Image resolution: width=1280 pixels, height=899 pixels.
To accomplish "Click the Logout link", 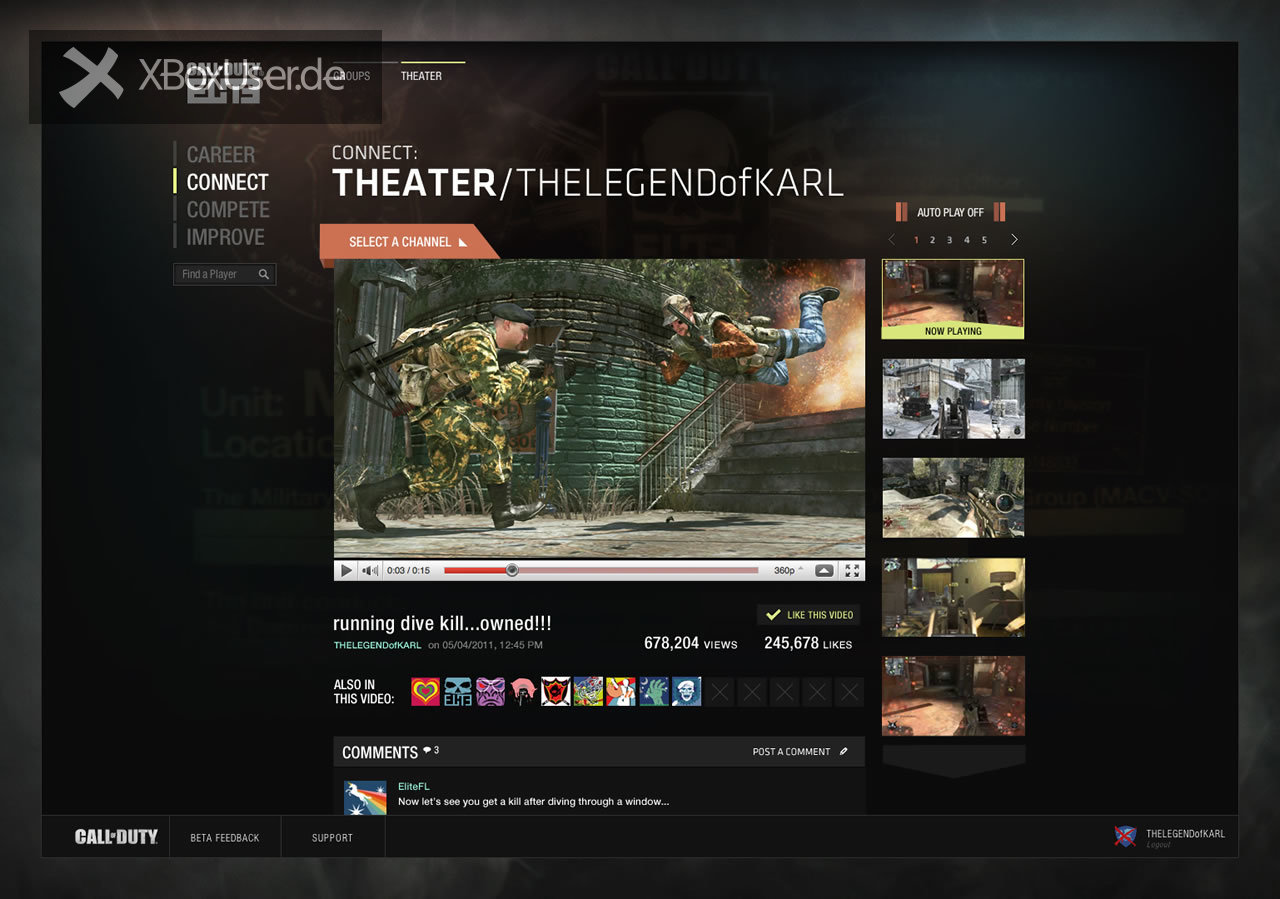I will [1158, 846].
